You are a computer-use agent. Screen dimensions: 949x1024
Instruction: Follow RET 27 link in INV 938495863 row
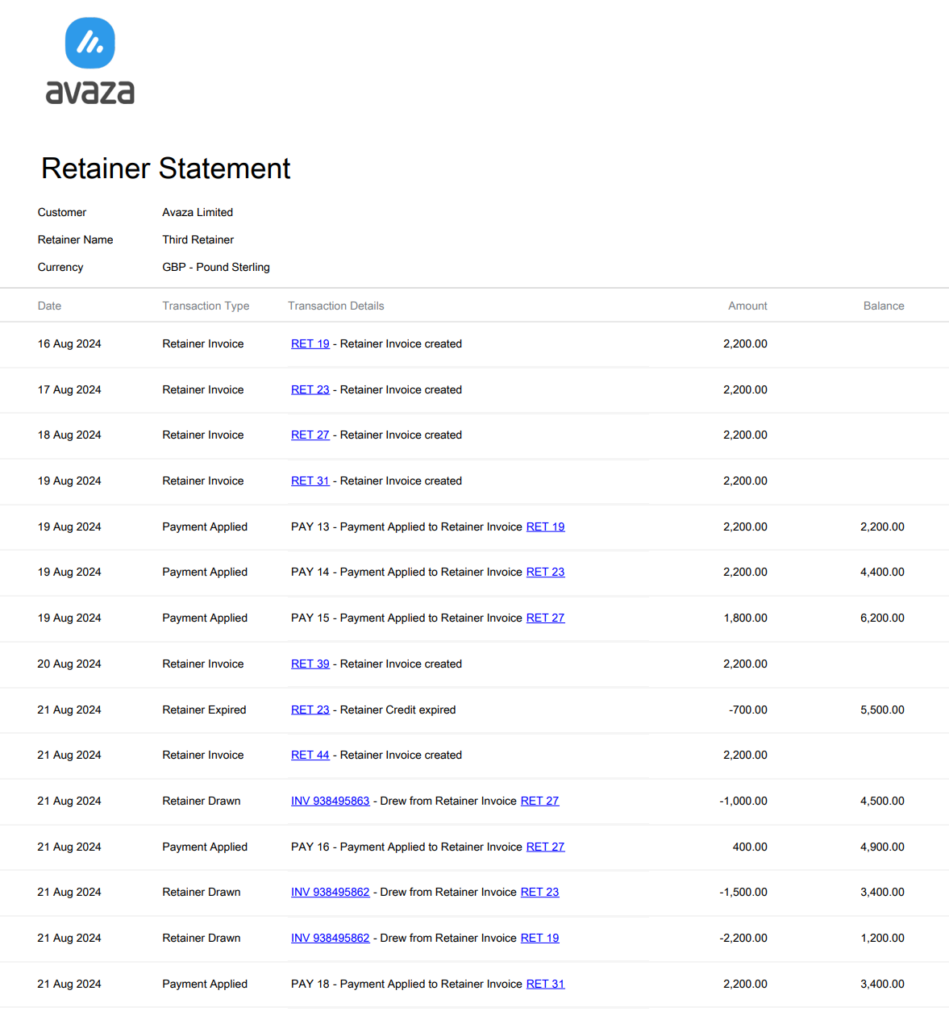539,801
